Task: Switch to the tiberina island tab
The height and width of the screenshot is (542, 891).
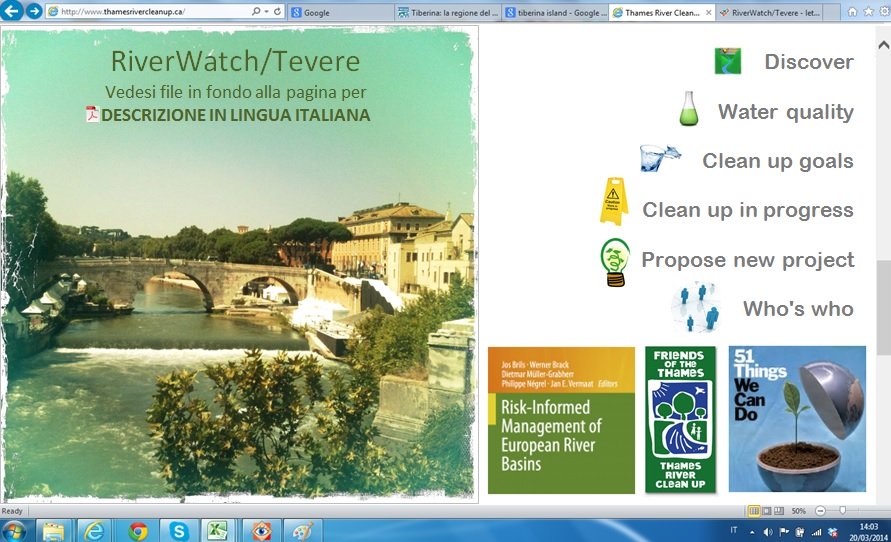Action: coord(555,13)
